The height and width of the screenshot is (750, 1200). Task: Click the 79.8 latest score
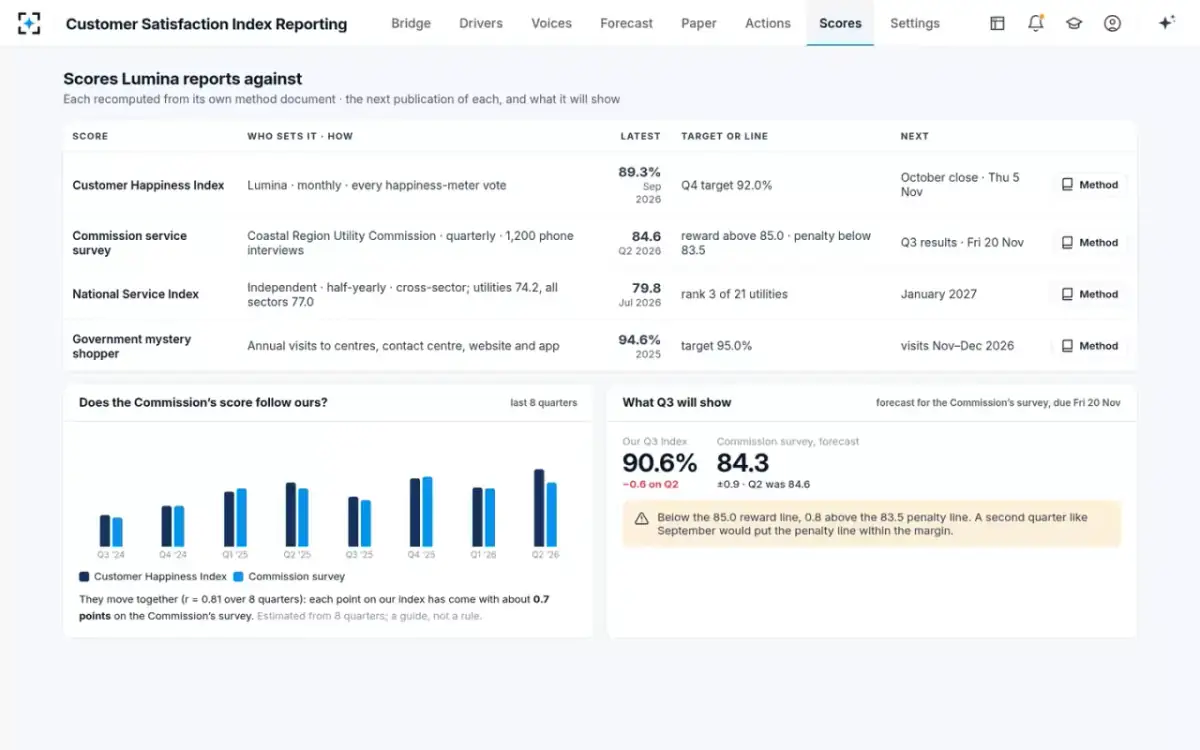[x=646, y=288]
